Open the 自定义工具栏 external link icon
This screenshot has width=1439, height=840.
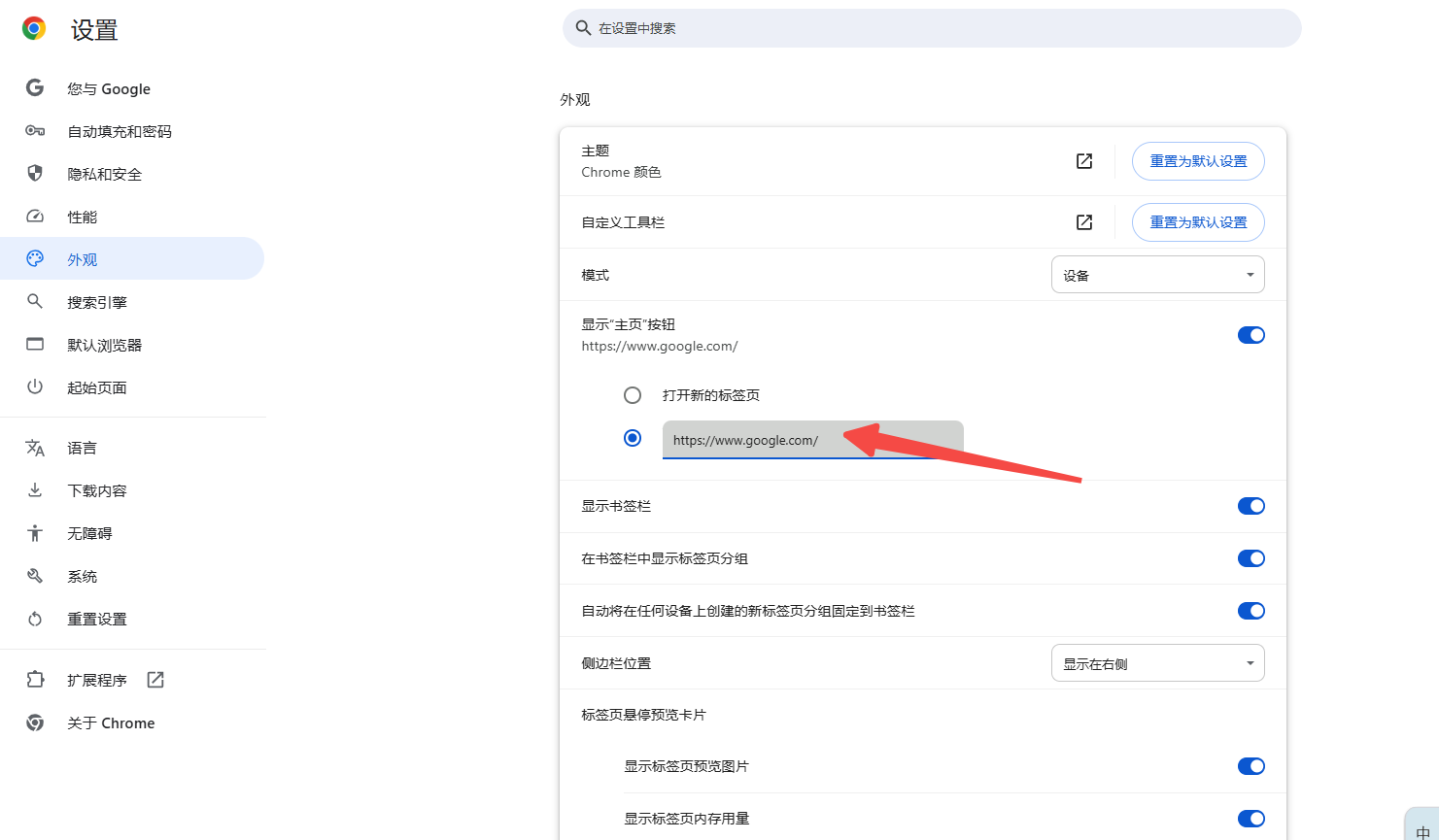[x=1084, y=222]
